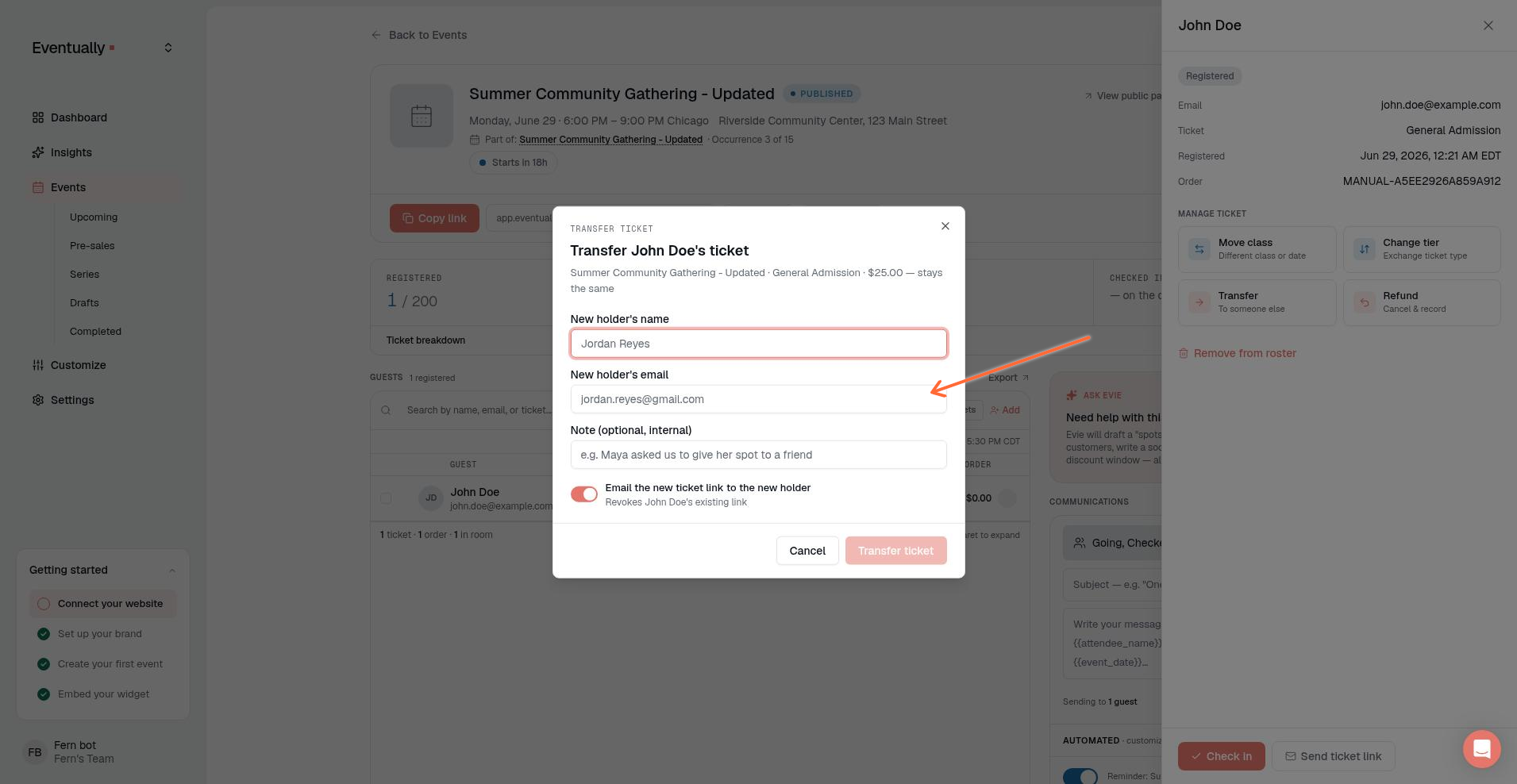Click the Move class swap icon
1517x784 pixels.
(x=1199, y=249)
